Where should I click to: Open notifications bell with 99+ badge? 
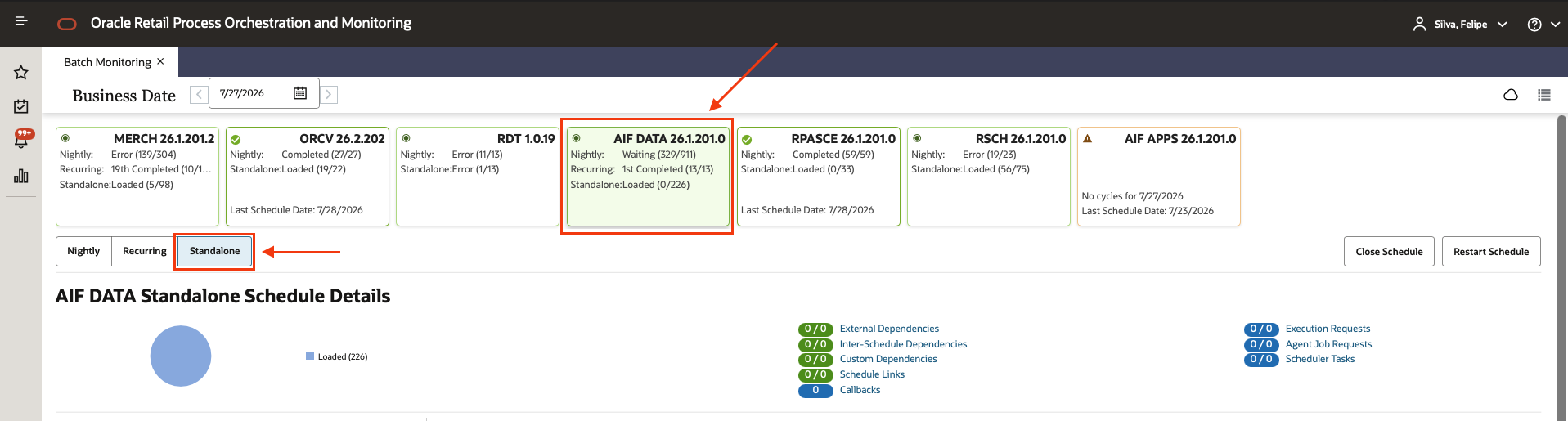pyautogui.click(x=21, y=139)
